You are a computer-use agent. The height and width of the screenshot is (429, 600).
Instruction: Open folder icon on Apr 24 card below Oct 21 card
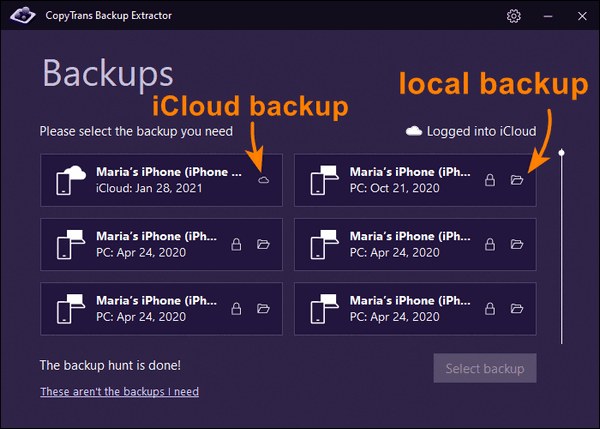point(517,244)
